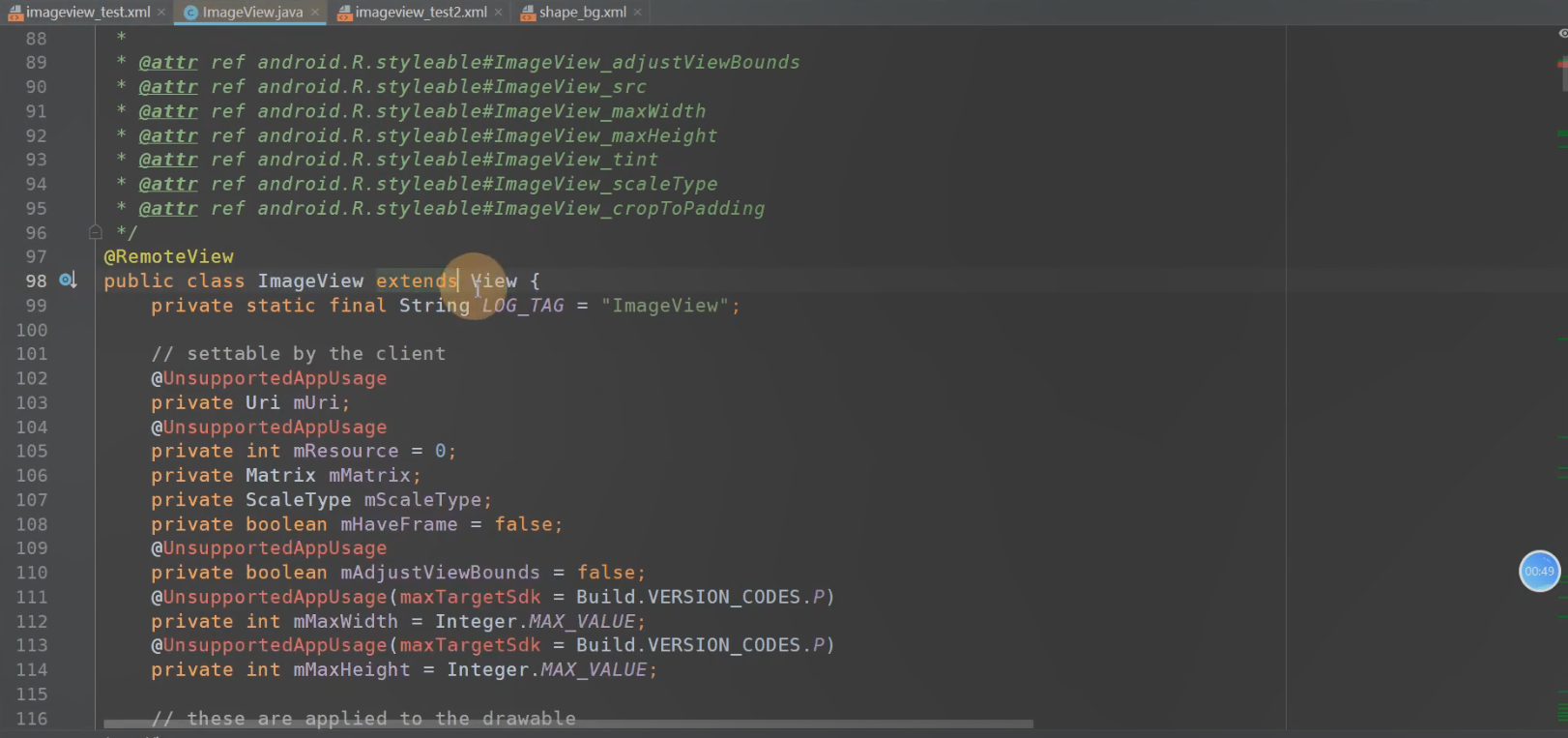Click the '// settable by the client' comment
The height and width of the screenshot is (738, 1568).
coord(299,354)
